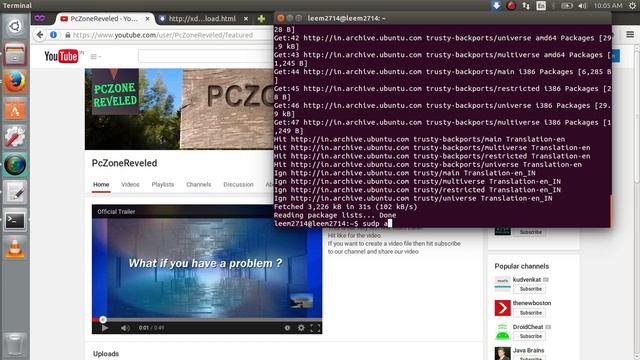Open thenewboston channel link
The height and width of the screenshot is (360, 640).
click(x=532, y=303)
